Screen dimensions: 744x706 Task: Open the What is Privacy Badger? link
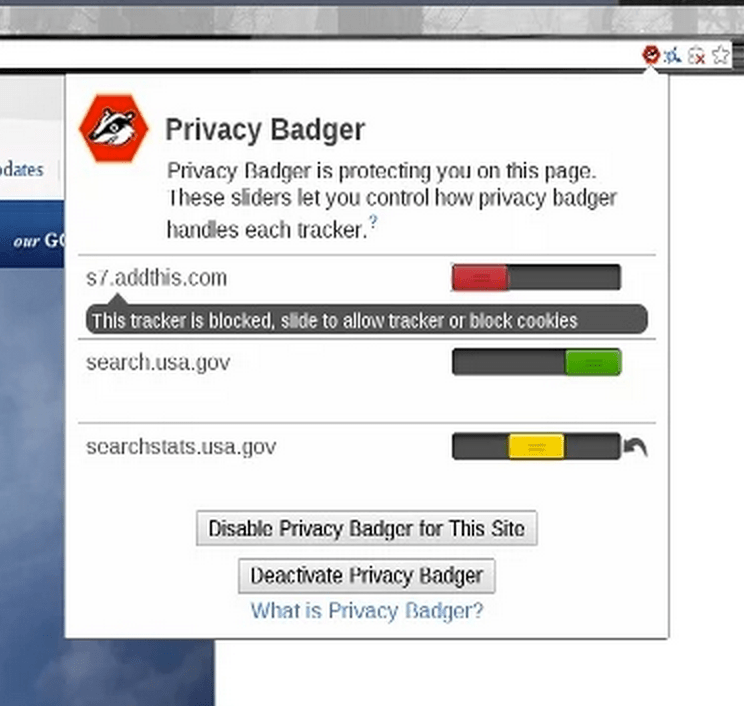(366, 610)
